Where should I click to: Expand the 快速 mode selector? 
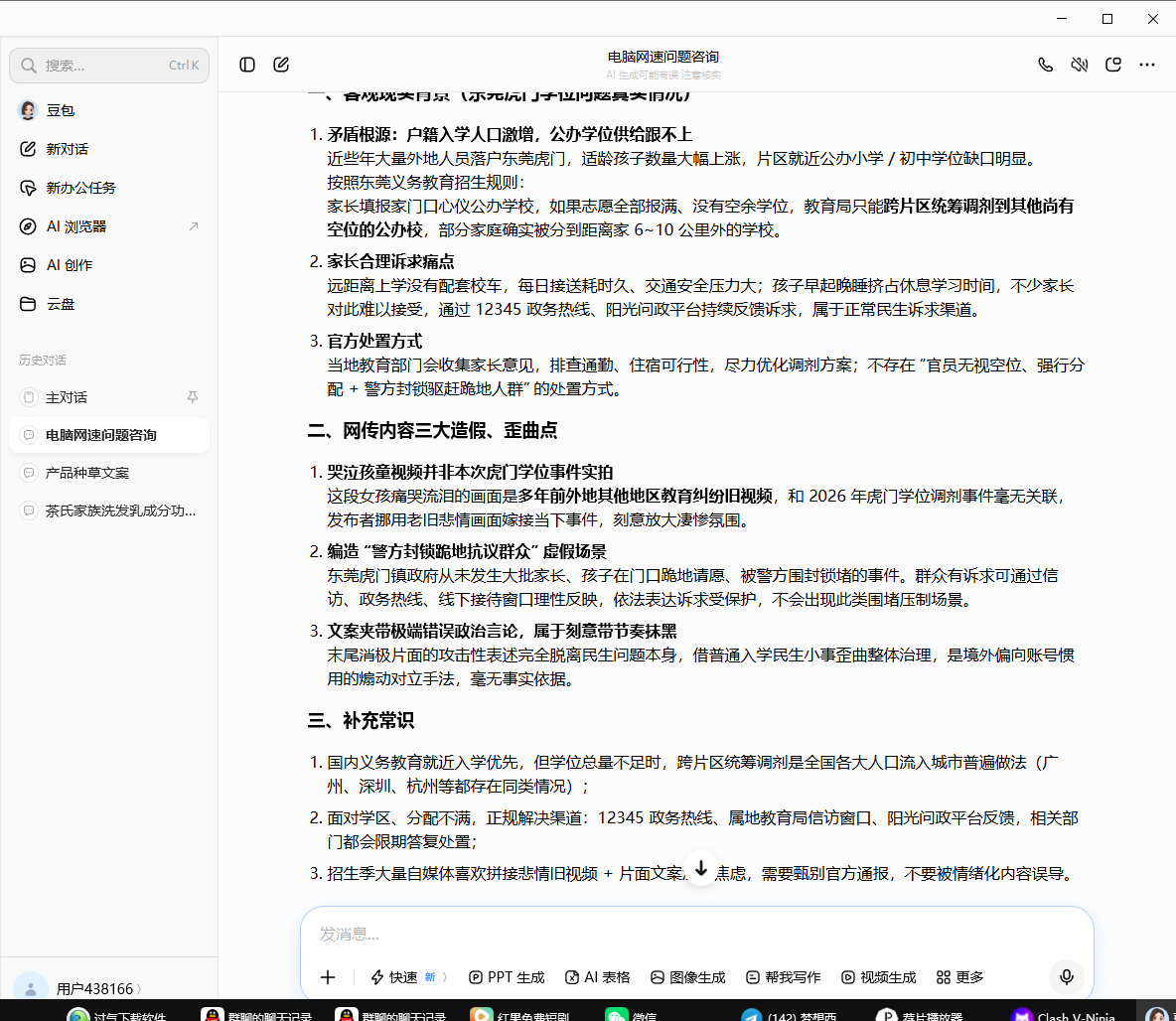point(409,976)
